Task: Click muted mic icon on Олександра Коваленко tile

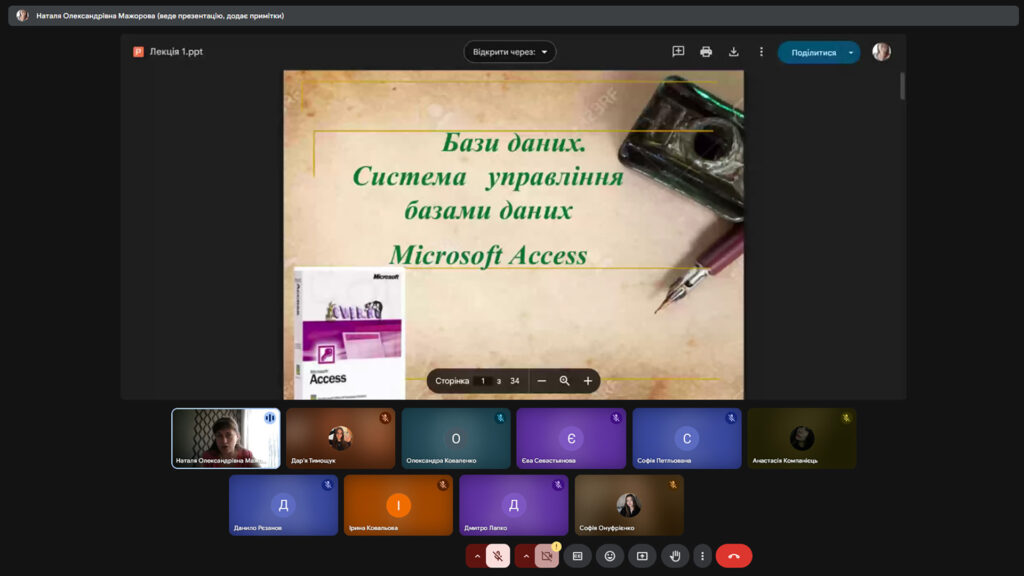Action: point(500,418)
